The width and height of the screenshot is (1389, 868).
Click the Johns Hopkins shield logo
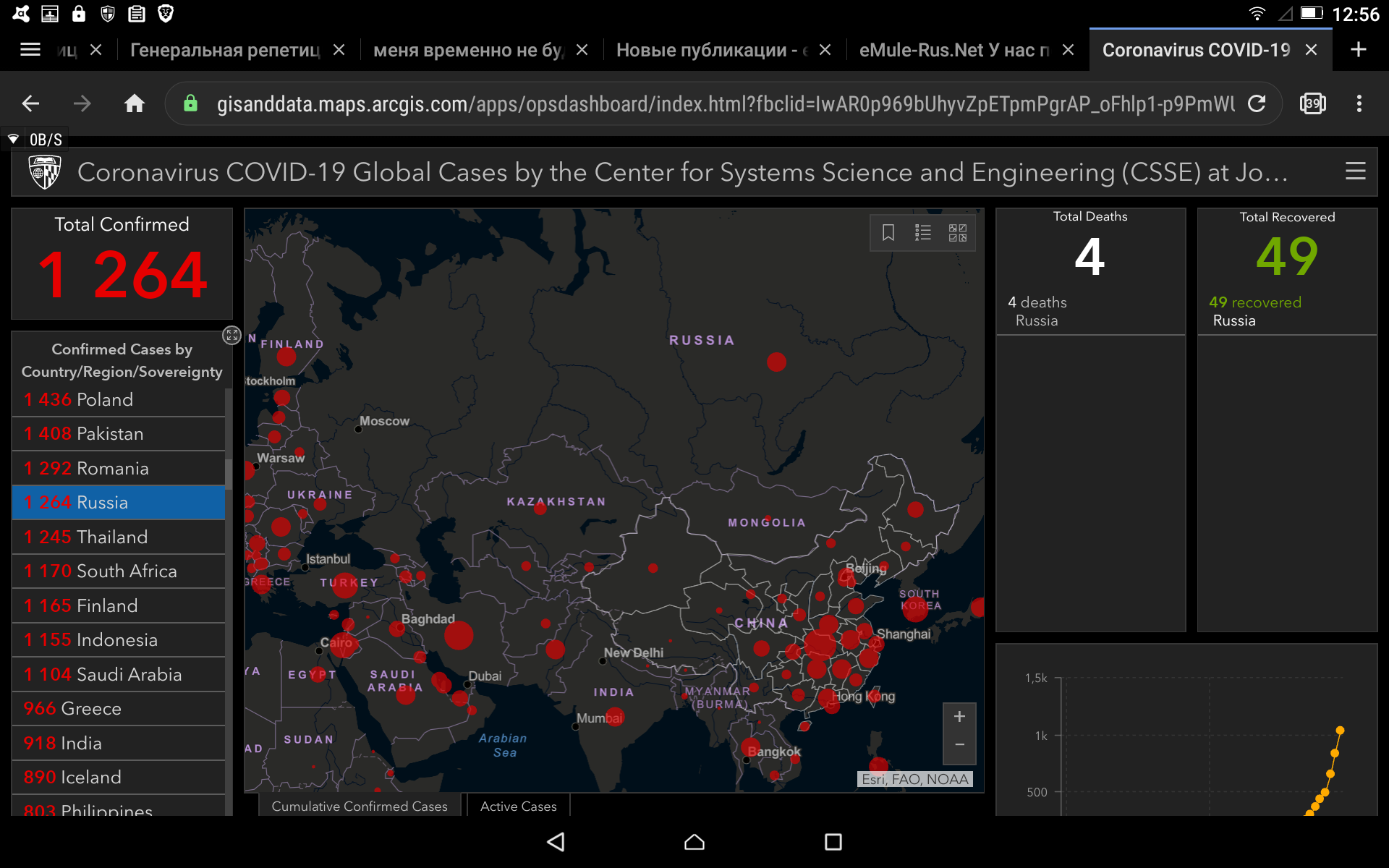tap(45, 172)
